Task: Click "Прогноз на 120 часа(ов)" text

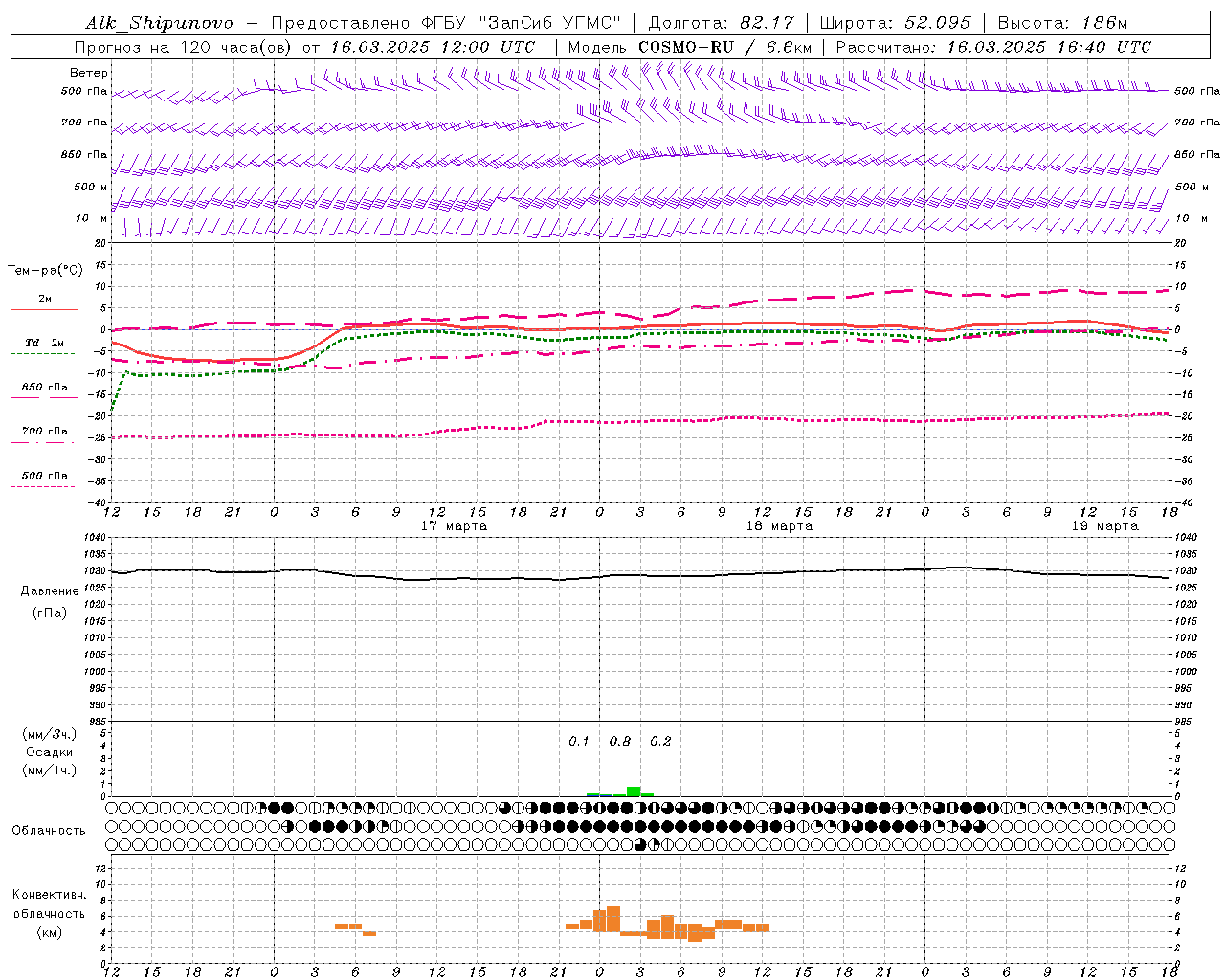Action: pos(184,47)
